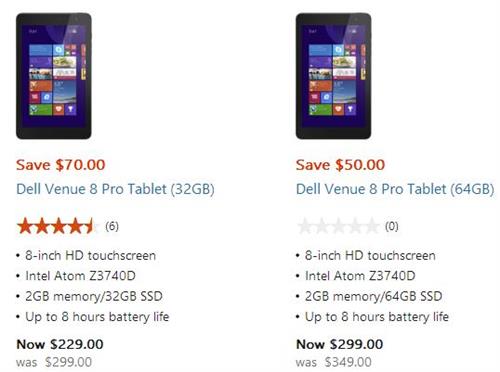The image size is (500, 372).
Task: Open the (6) reviews count
Action: click(112, 227)
